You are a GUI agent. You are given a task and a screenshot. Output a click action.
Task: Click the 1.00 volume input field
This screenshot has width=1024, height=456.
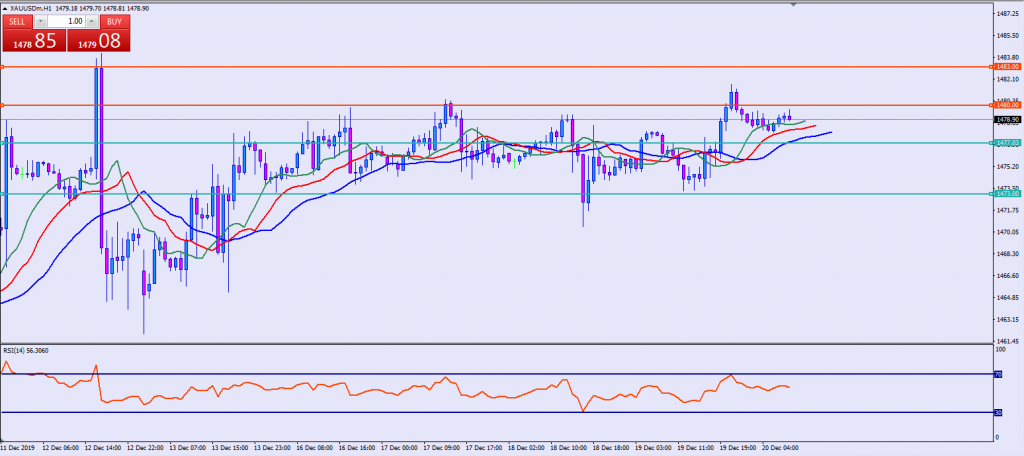(x=66, y=22)
